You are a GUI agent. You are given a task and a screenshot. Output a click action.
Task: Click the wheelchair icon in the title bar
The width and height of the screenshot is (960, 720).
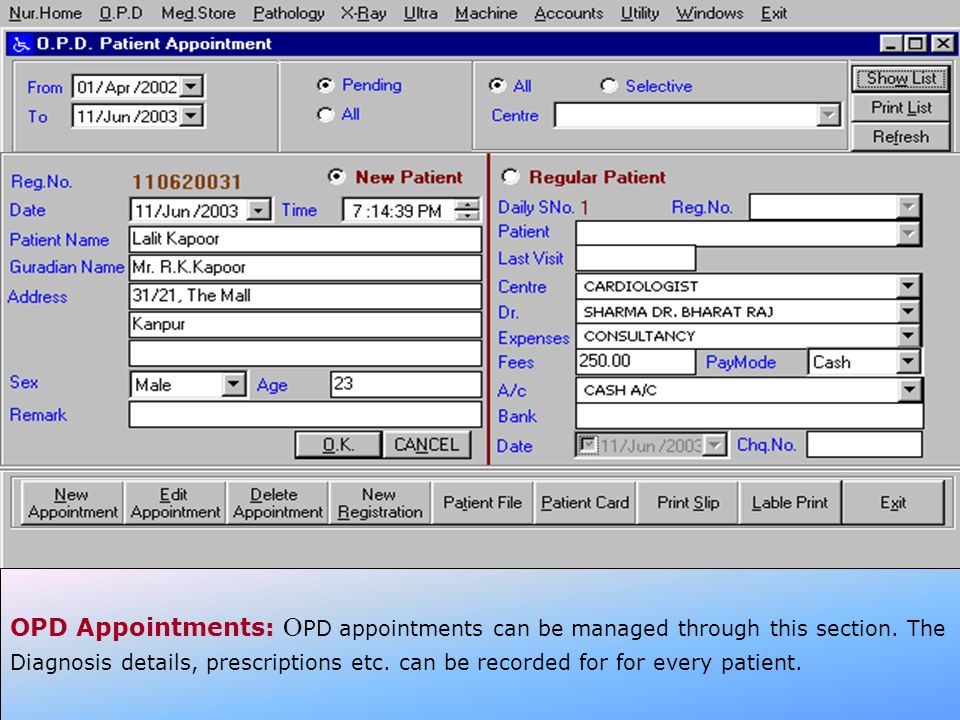(21, 44)
